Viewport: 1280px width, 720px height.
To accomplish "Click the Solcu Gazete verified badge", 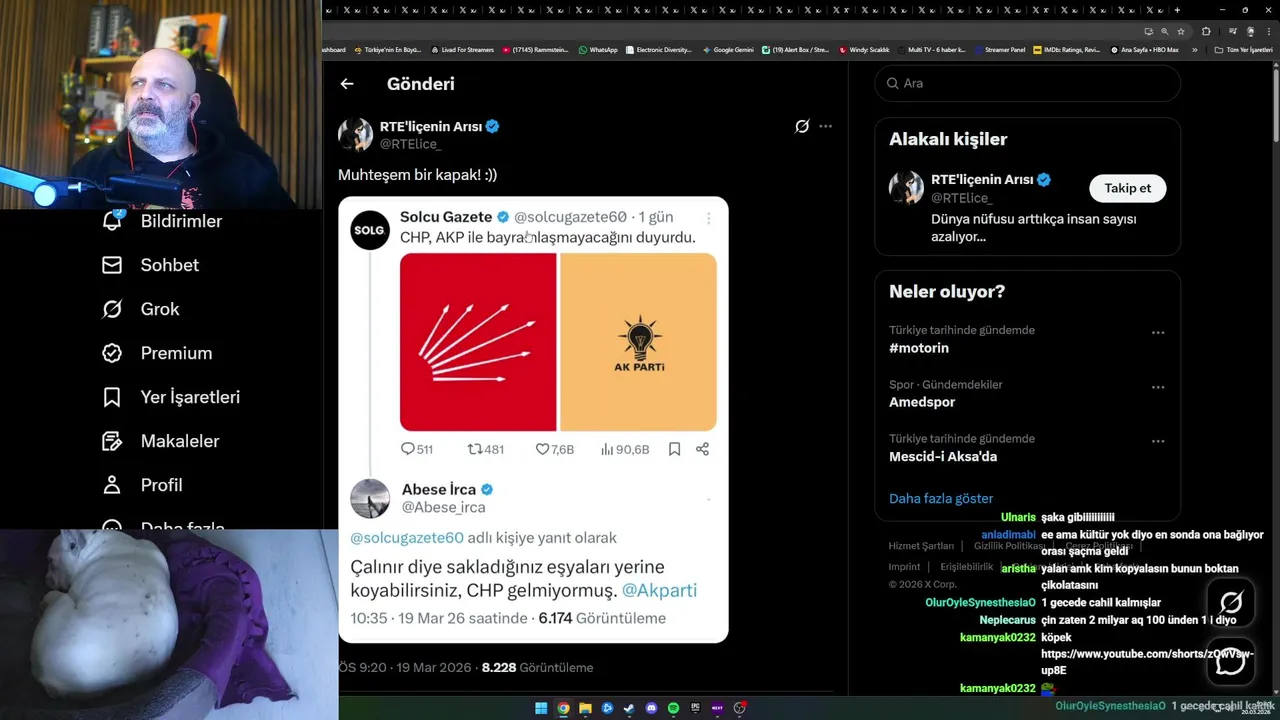I will 503,217.
